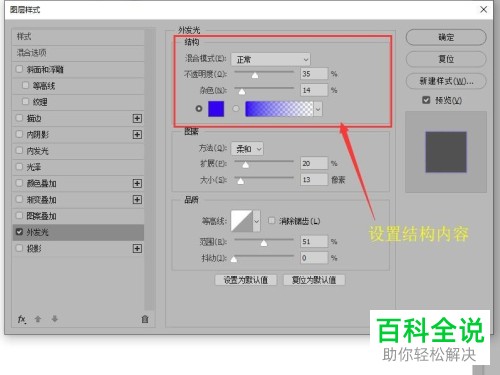Select the 外发光 effect row

tap(79, 232)
